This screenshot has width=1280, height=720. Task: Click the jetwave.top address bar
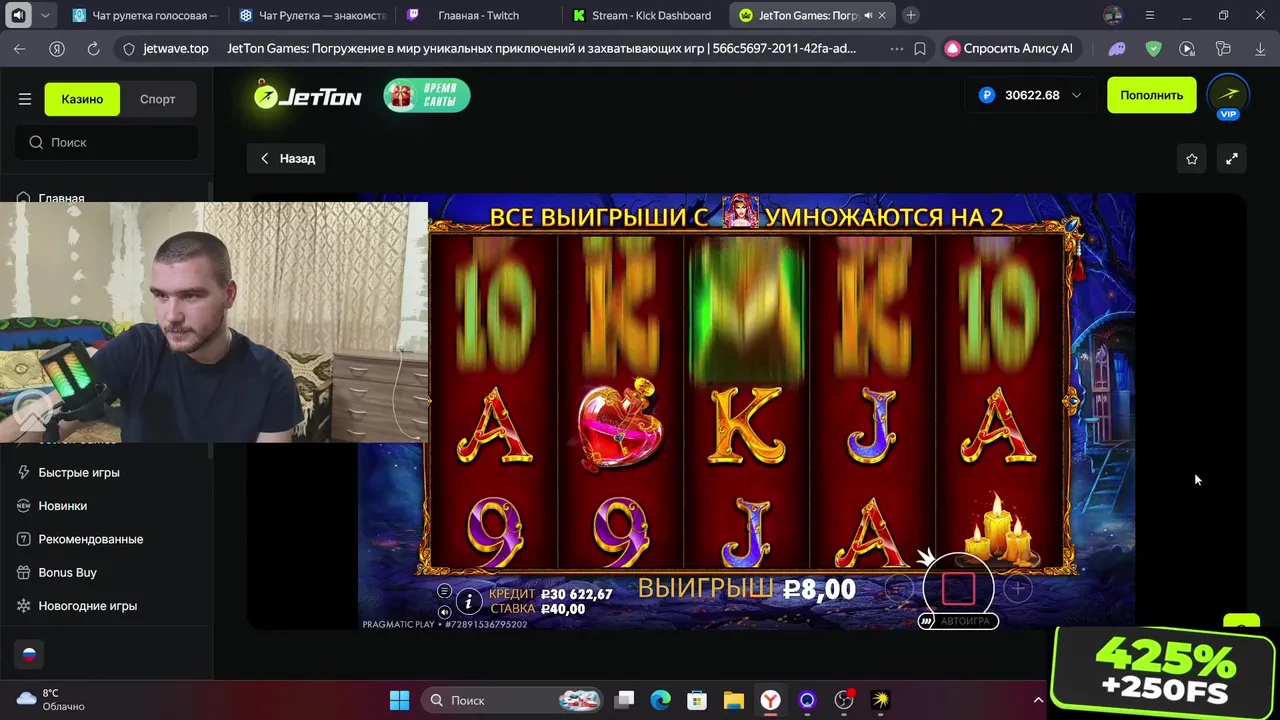pyautogui.click(x=175, y=48)
